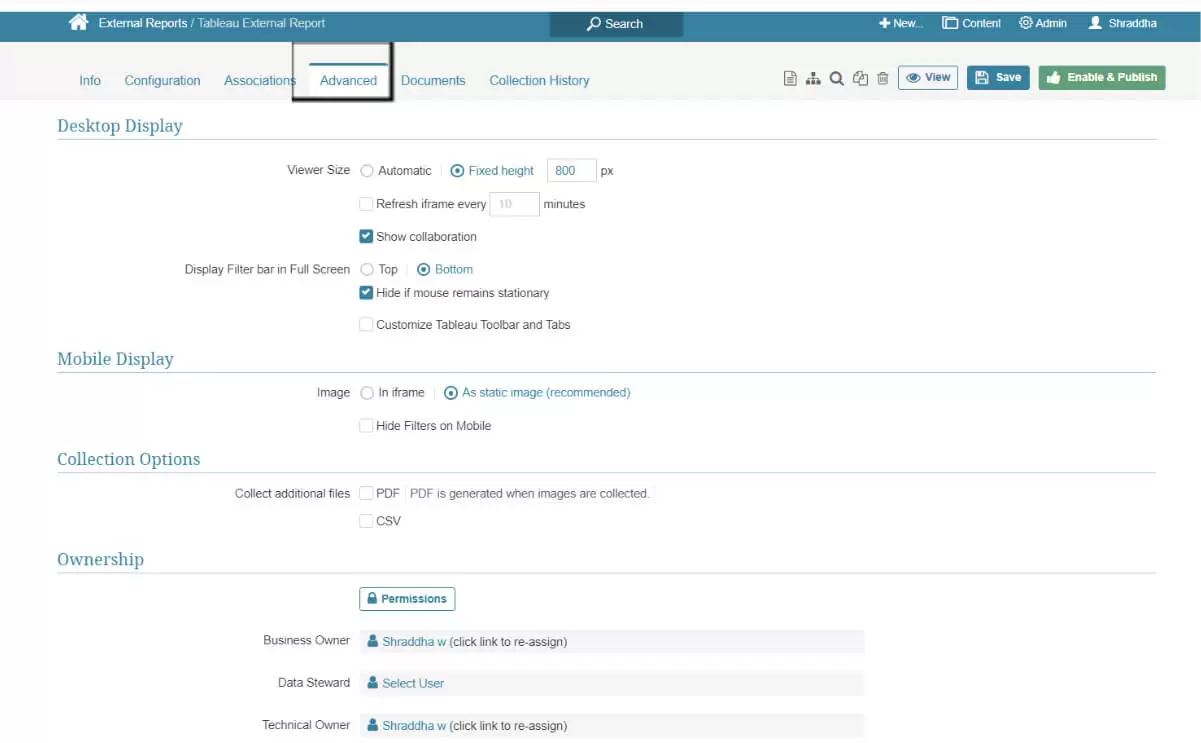Edit the fixed height 800 field
1201x743 pixels.
572,171
